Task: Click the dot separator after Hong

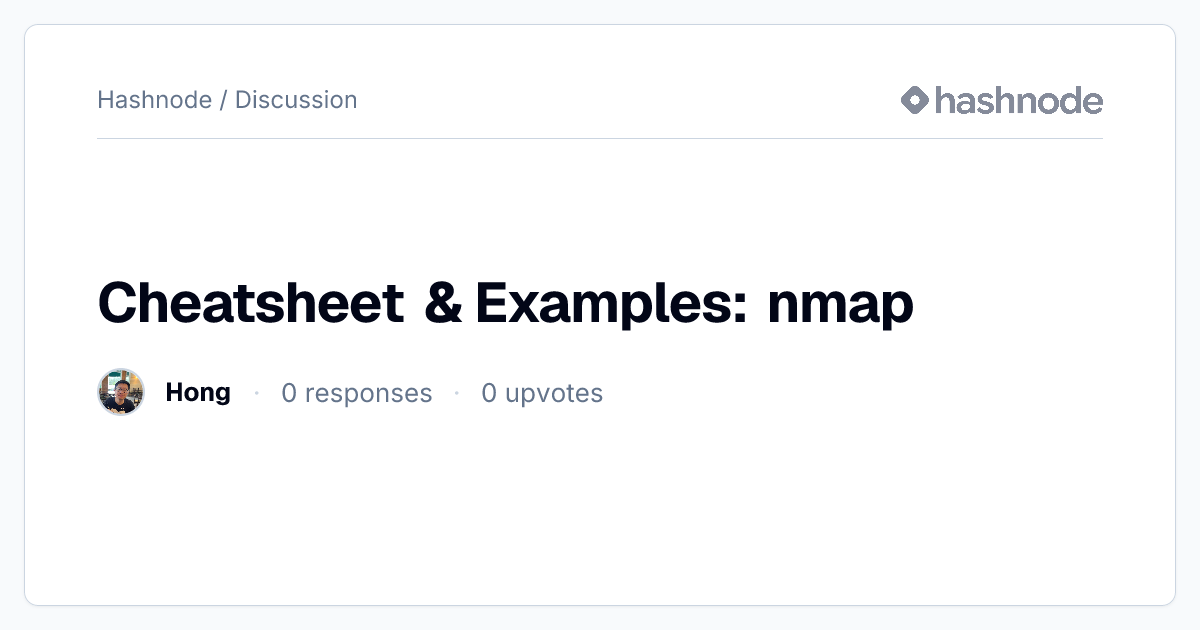Action: point(256,393)
